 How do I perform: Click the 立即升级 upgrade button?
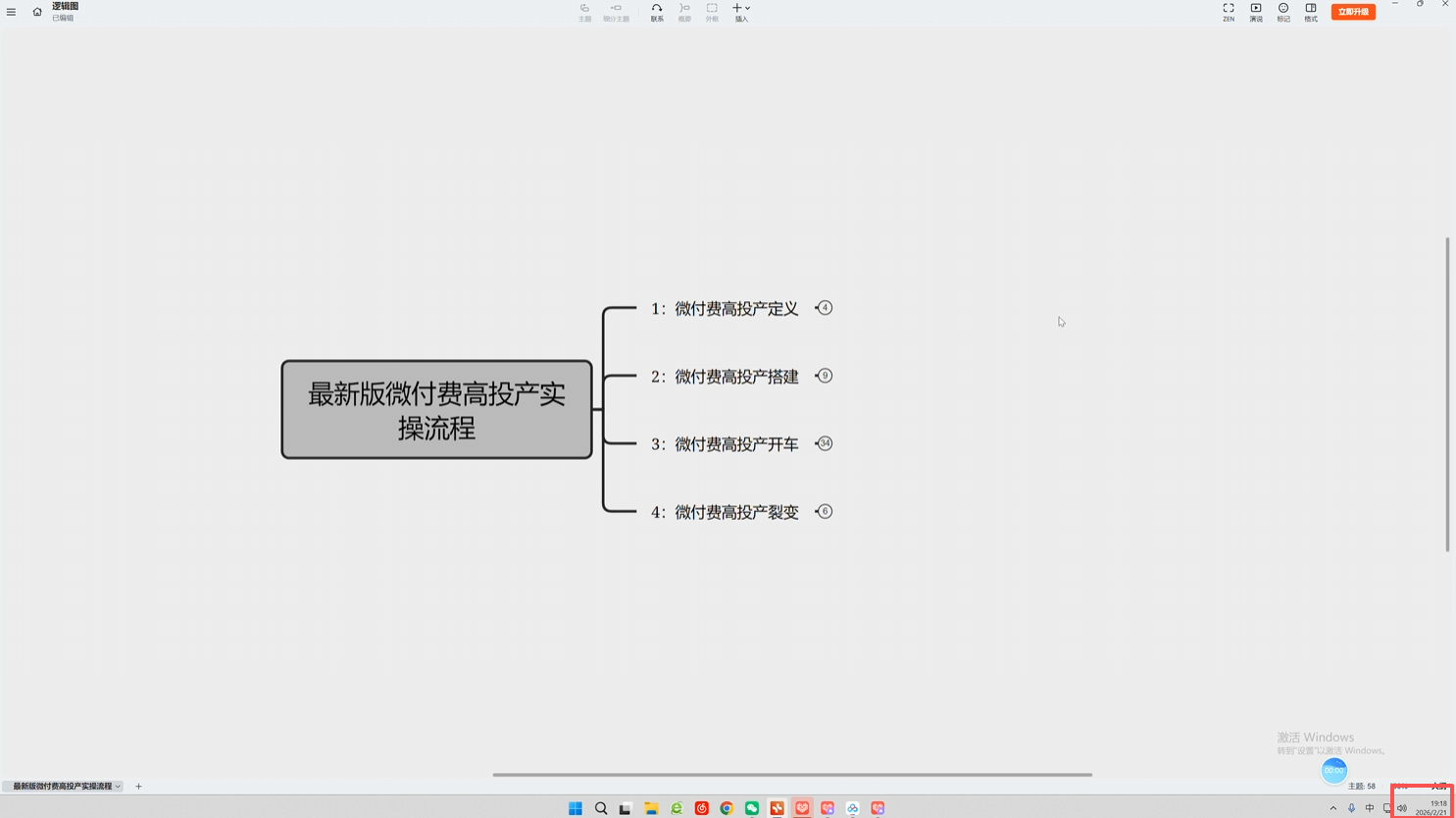click(1352, 12)
